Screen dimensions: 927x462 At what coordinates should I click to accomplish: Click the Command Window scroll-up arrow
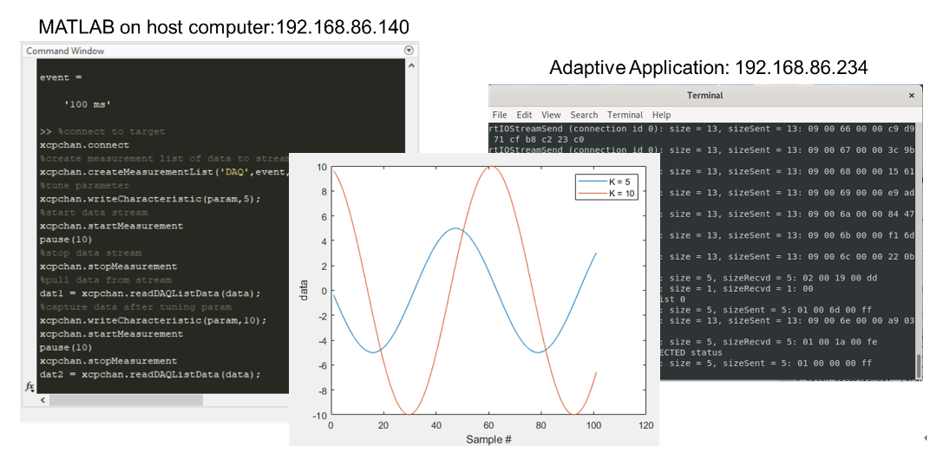[411, 64]
